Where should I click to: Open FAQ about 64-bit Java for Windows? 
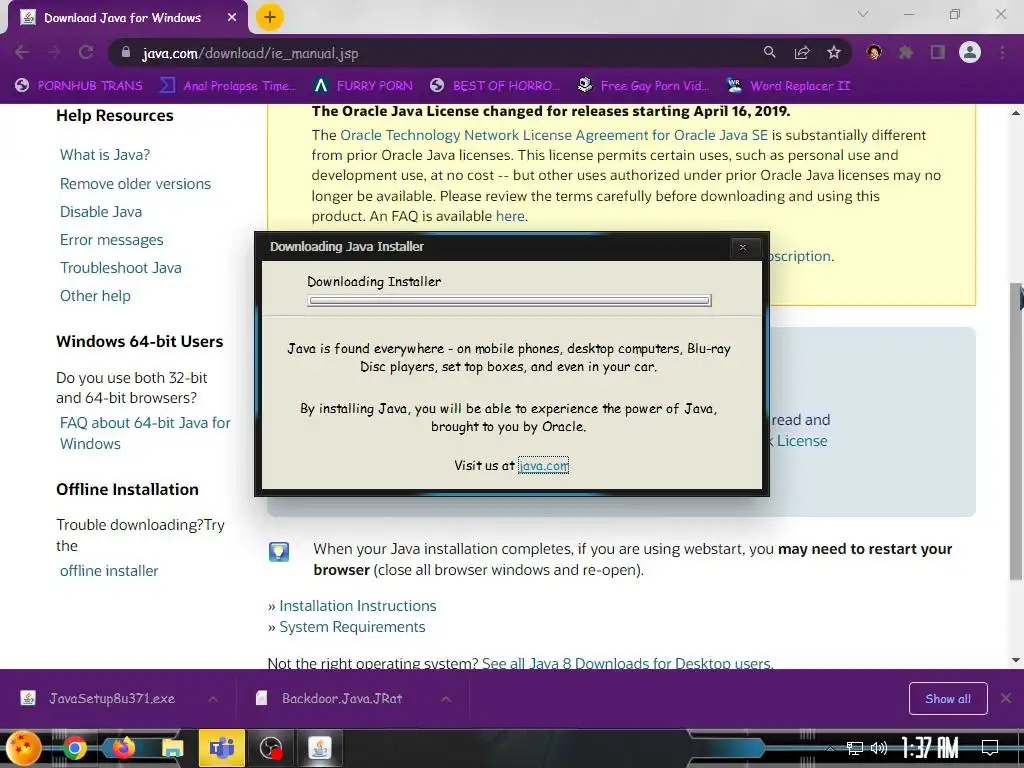coord(145,433)
